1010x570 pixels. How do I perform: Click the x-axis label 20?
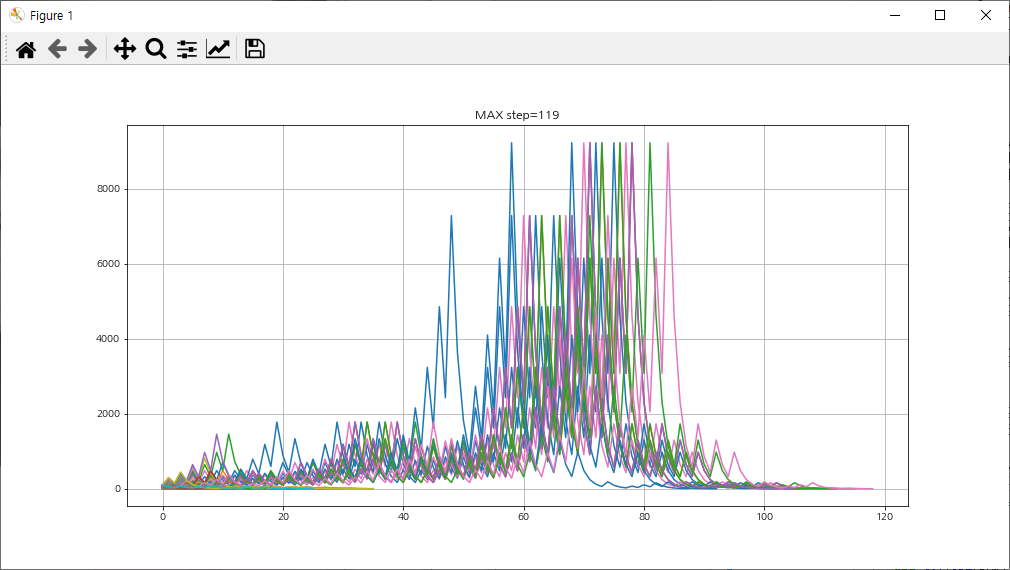(283, 517)
